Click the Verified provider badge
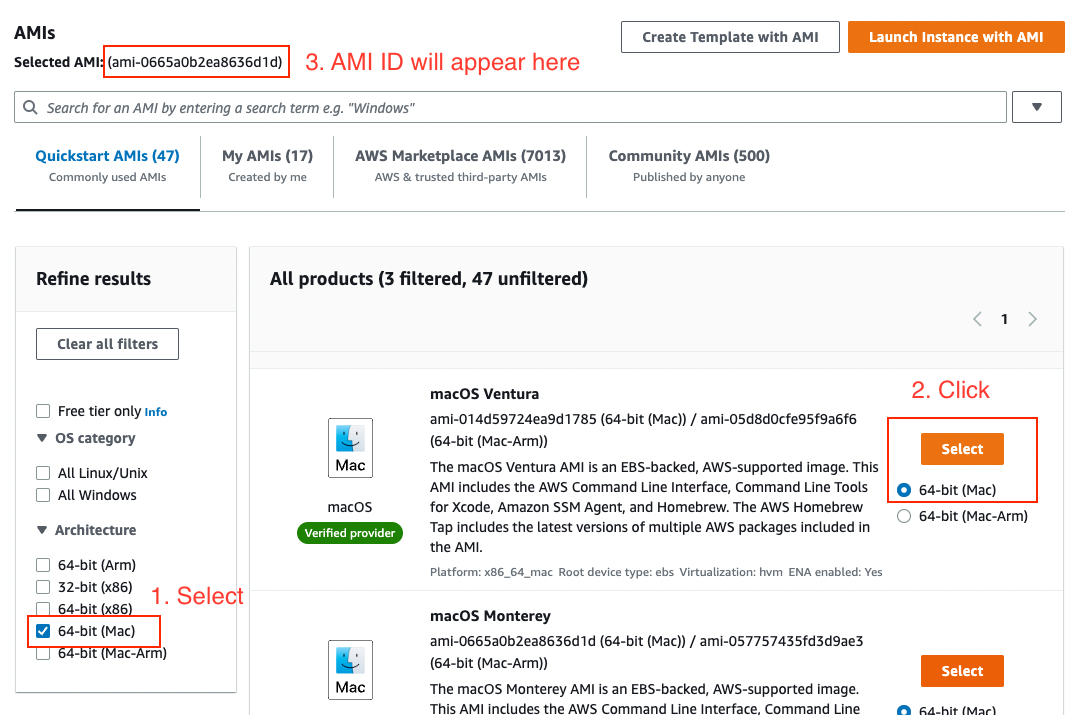This screenshot has height=715, width=1076. point(350,532)
